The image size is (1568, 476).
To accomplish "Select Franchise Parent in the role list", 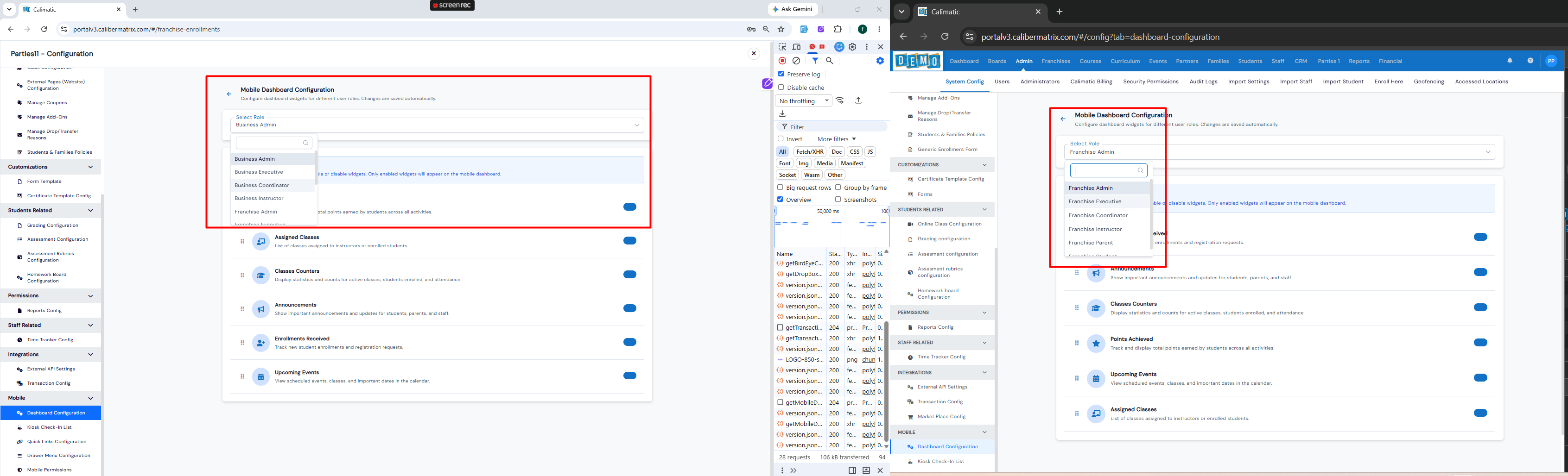I will pyautogui.click(x=1107, y=243).
